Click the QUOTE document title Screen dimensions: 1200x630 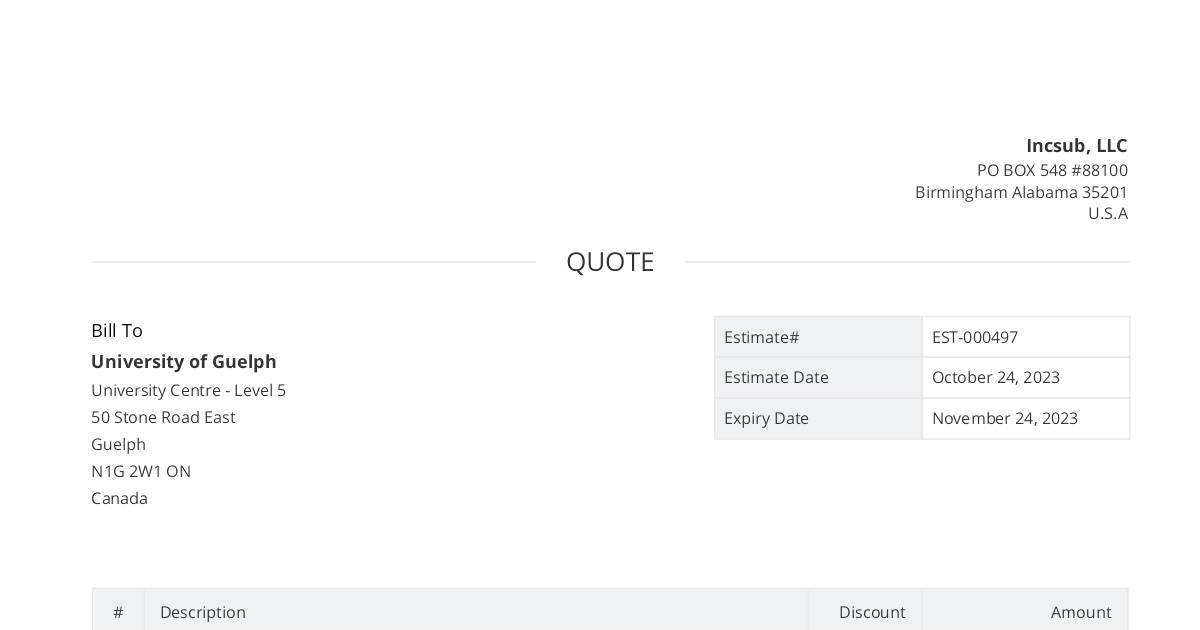pos(610,262)
